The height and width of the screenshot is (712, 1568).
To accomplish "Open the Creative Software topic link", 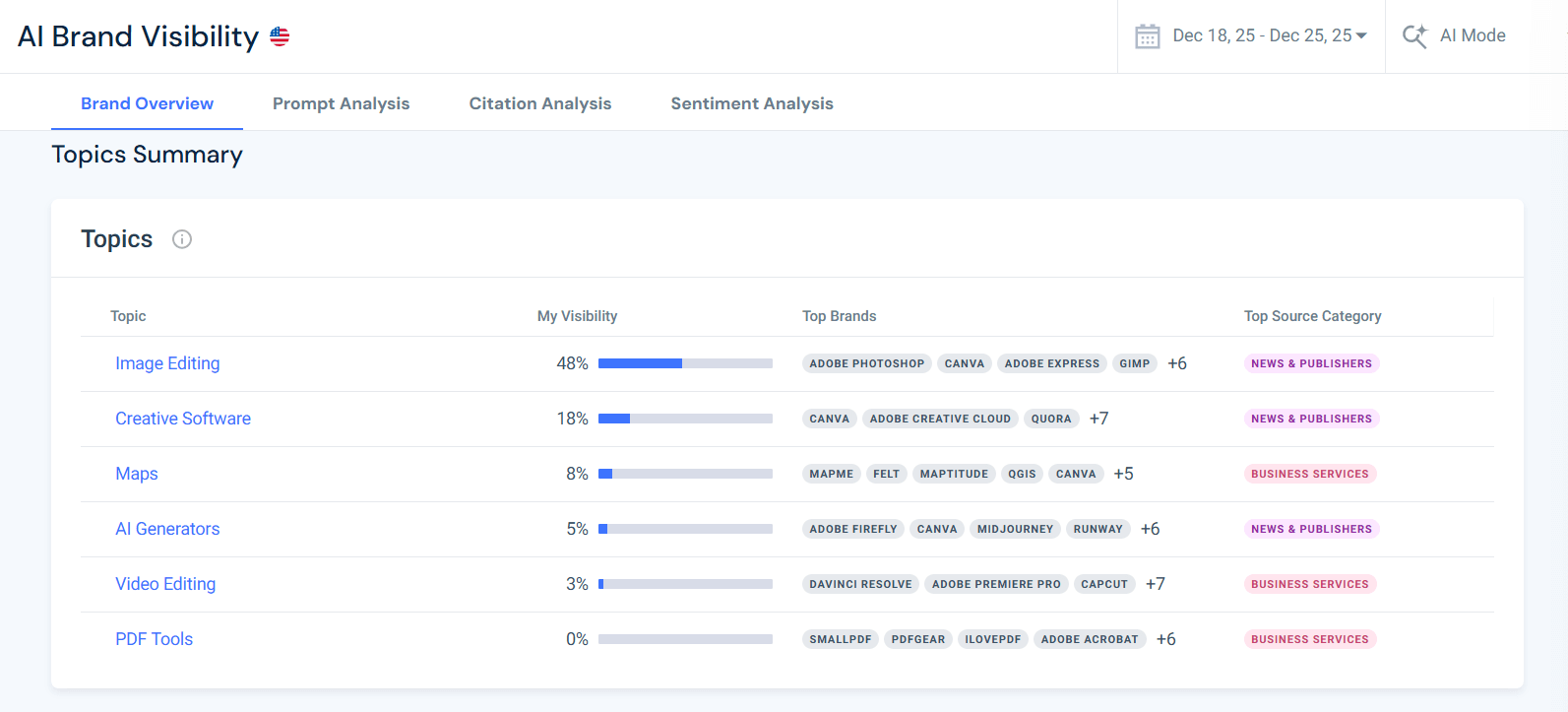I will (x=183, y=419).
